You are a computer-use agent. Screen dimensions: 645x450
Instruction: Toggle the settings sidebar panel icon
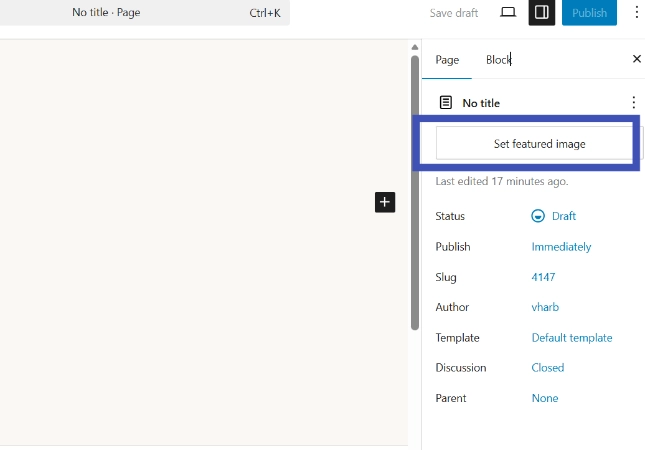(542, 12)
